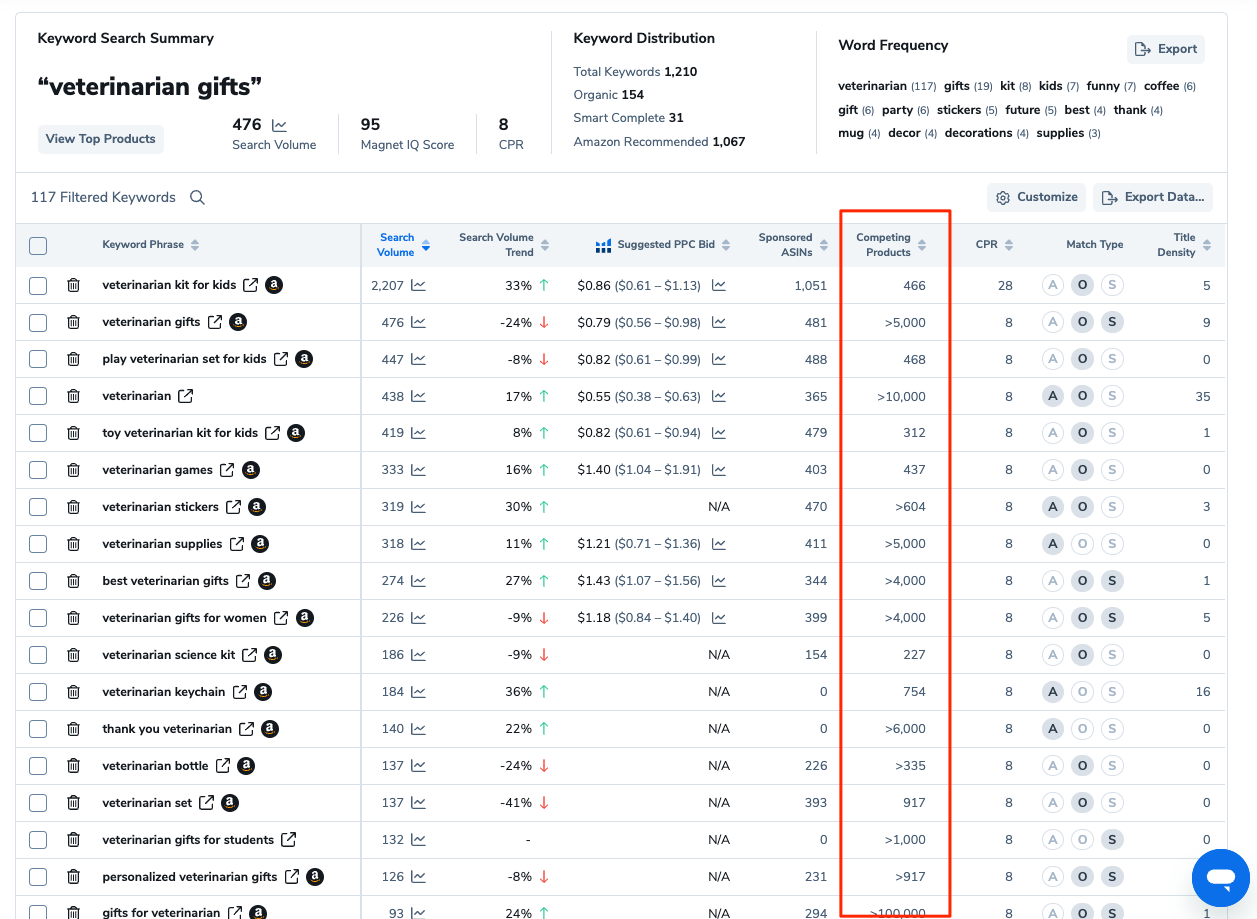This screenshot has height=919, width=1257.
Task: Click the 'veterinarian' word frequency tag
Action: (872, 87)
